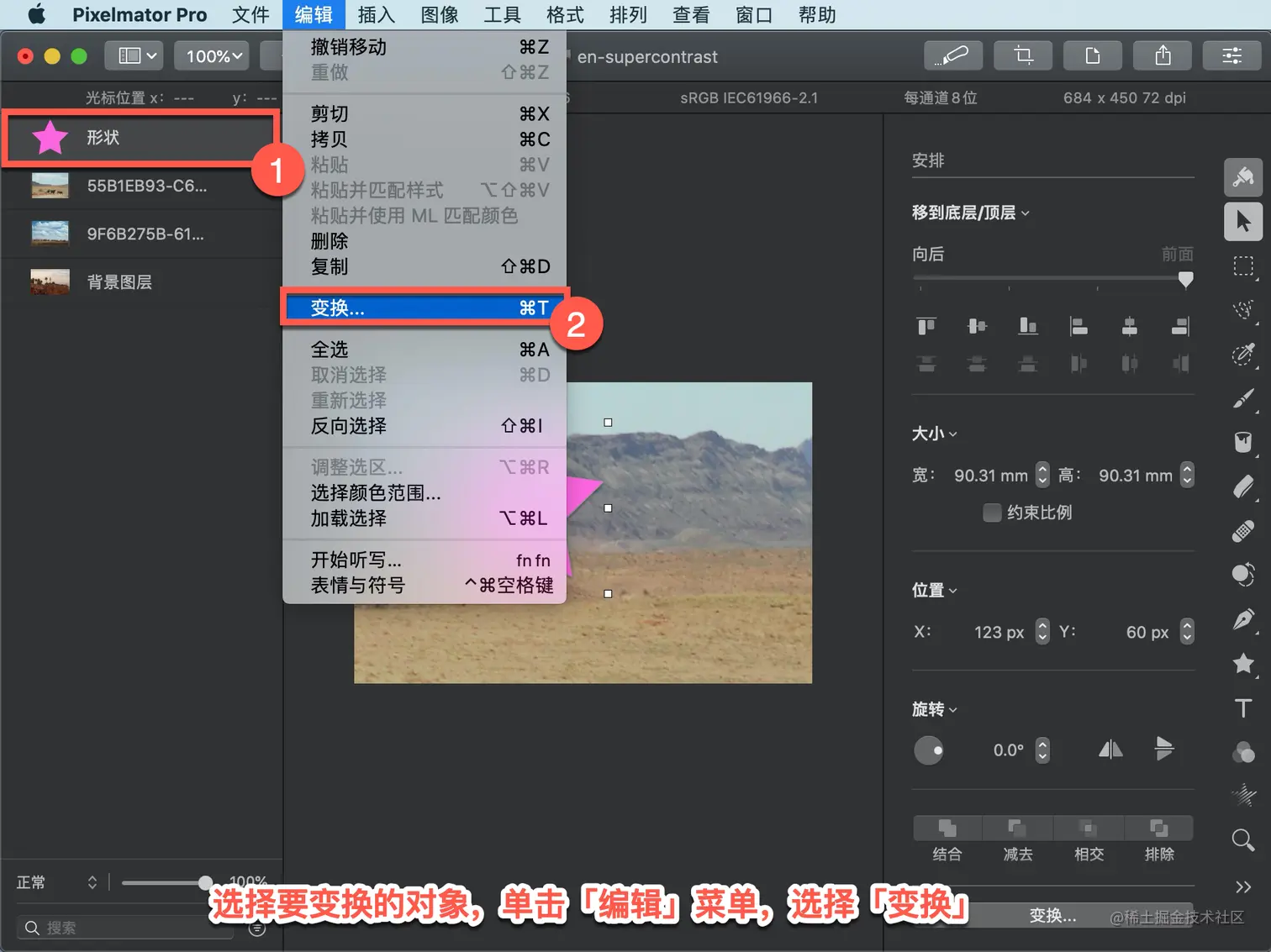Viewport: 1271px width, 952px height.
Task: Select the Paint brush tool
Action: [x=1243, y=398]
